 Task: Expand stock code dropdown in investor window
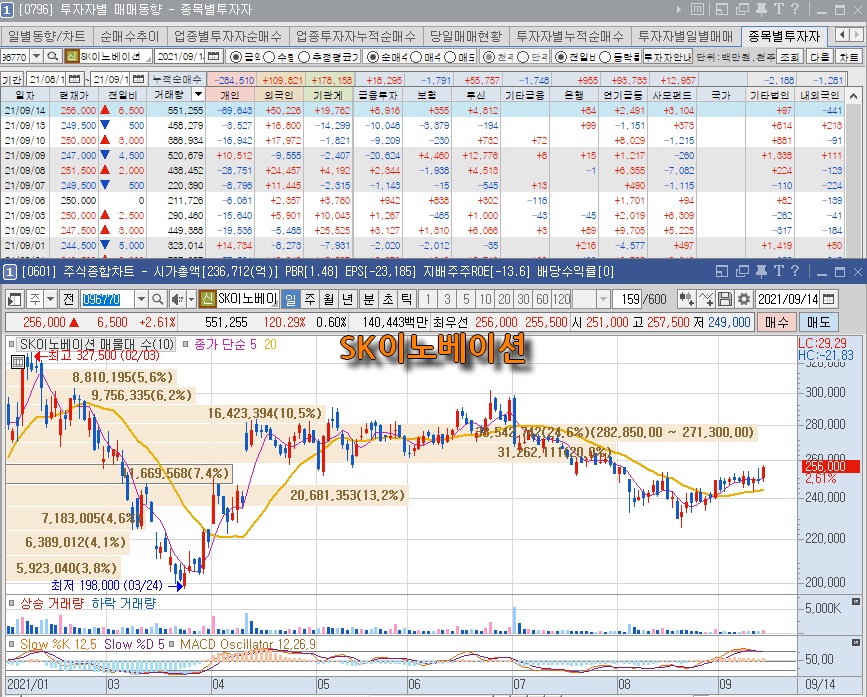[36, 56]
